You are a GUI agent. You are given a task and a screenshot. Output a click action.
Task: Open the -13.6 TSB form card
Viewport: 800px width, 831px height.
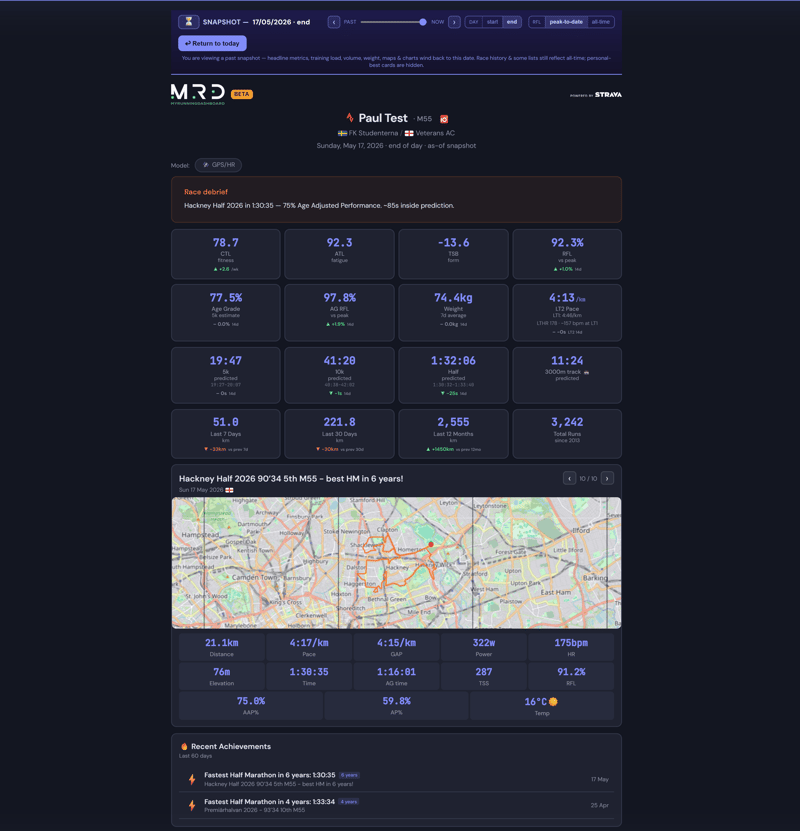coord(454,254)
